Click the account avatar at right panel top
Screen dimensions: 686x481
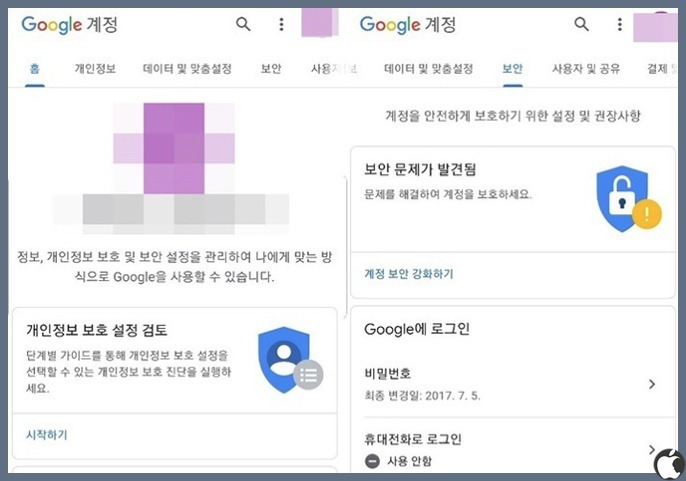point(655,26)
